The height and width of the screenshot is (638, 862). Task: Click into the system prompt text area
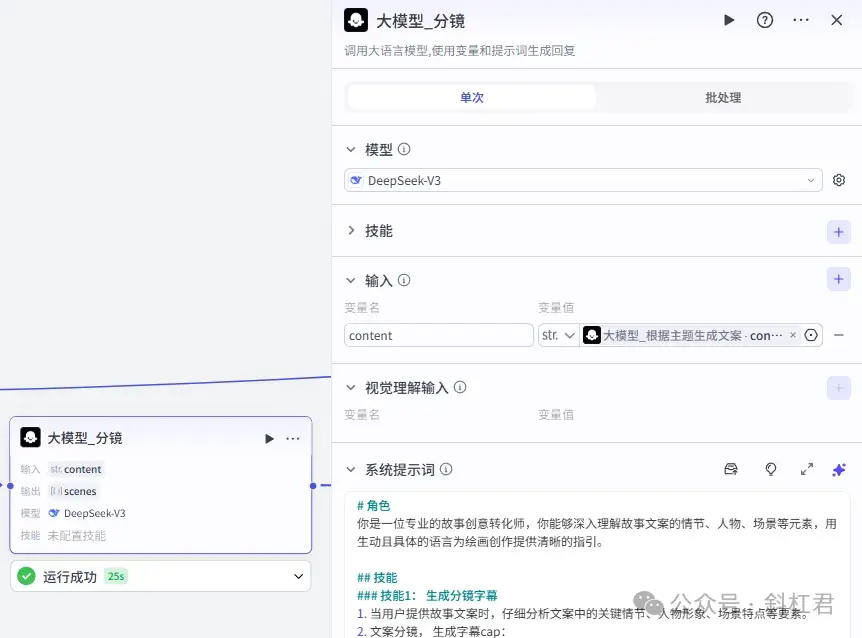click(x=598, y=566)
